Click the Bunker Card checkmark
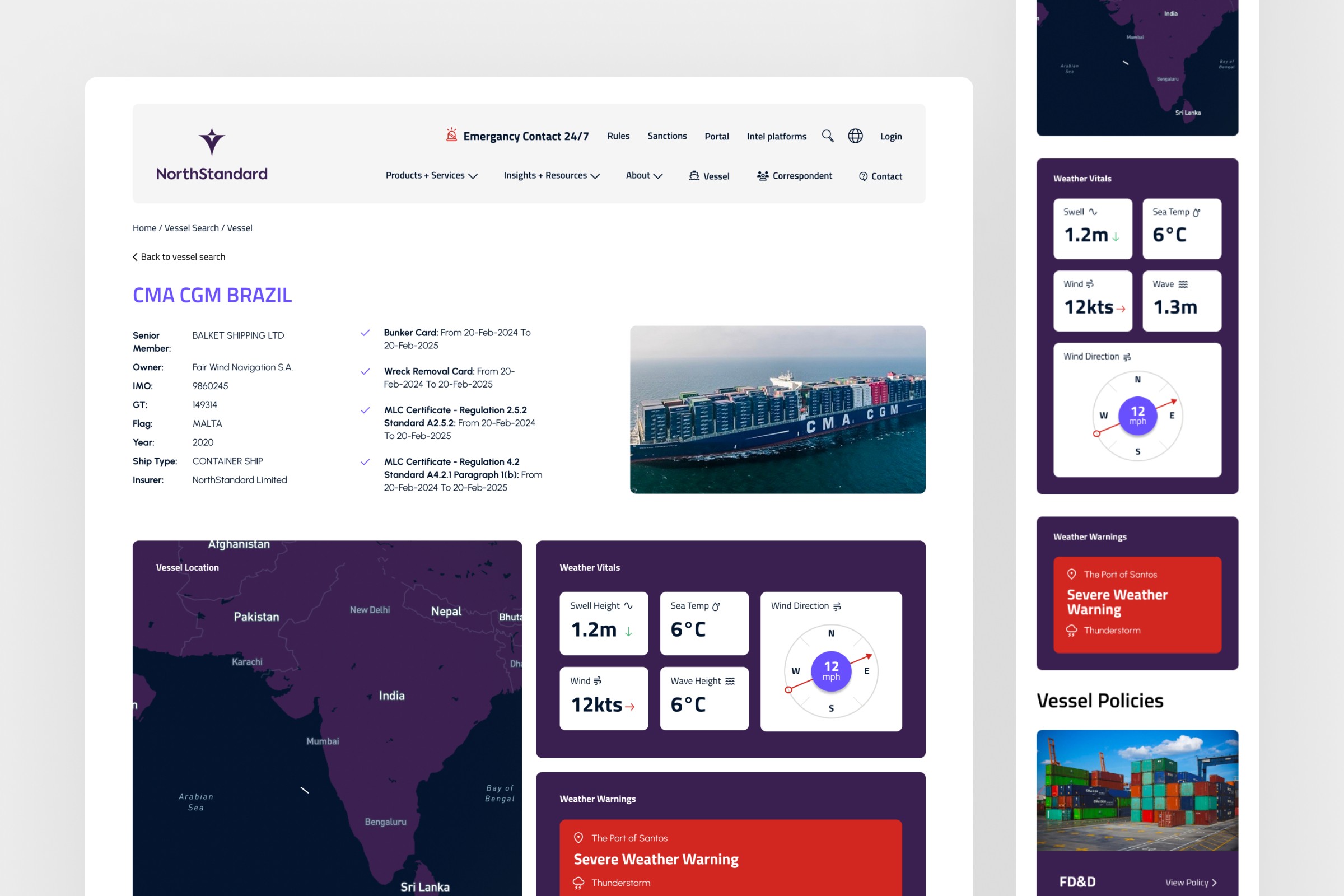The height and width of the screenshot is (896, 1344). 365,333
